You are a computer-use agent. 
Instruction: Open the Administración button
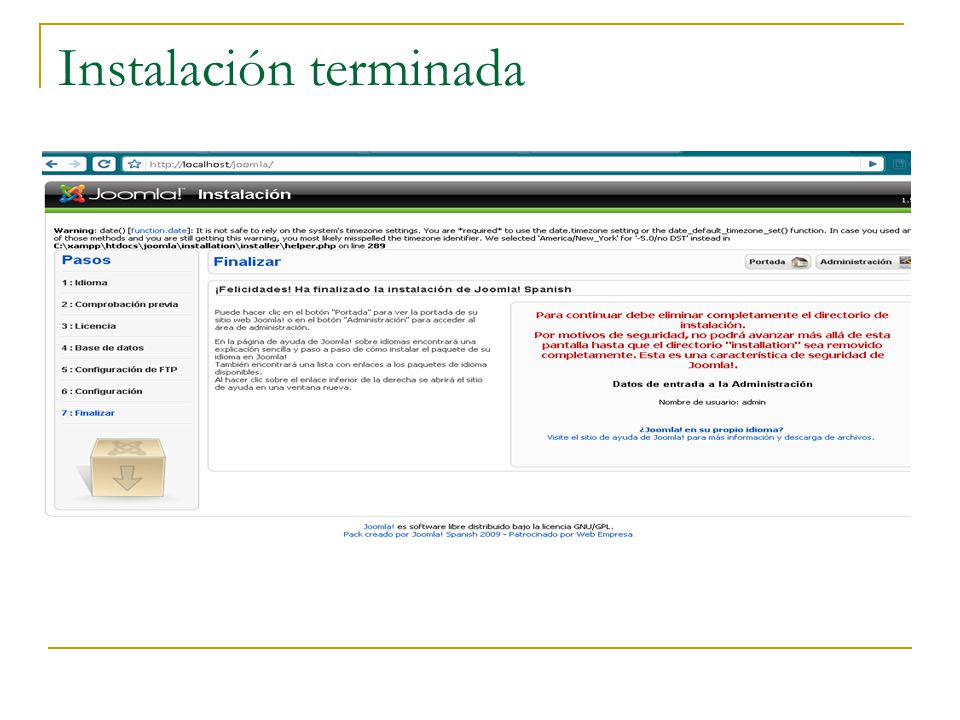coord(864,262)
